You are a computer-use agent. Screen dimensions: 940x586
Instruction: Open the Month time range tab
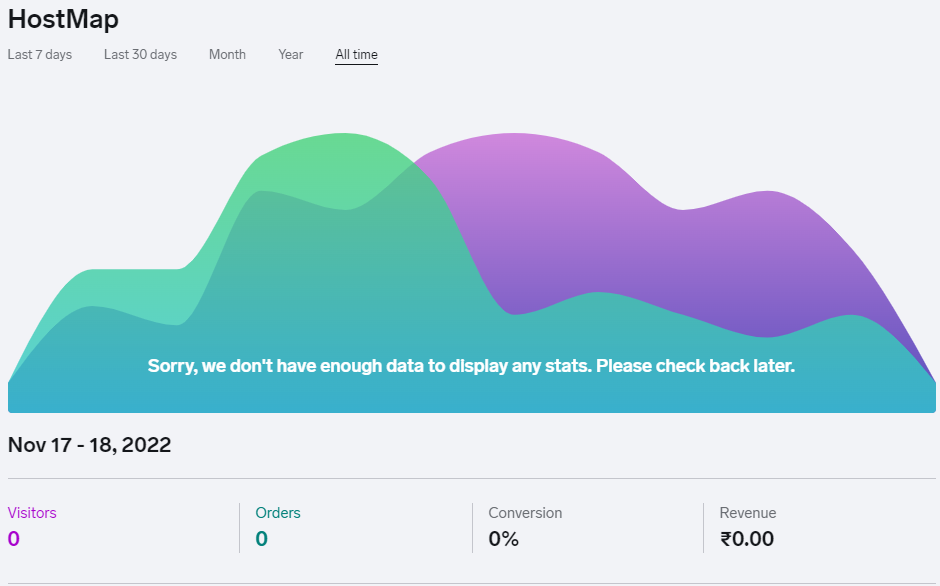click(x=227, y=55)
